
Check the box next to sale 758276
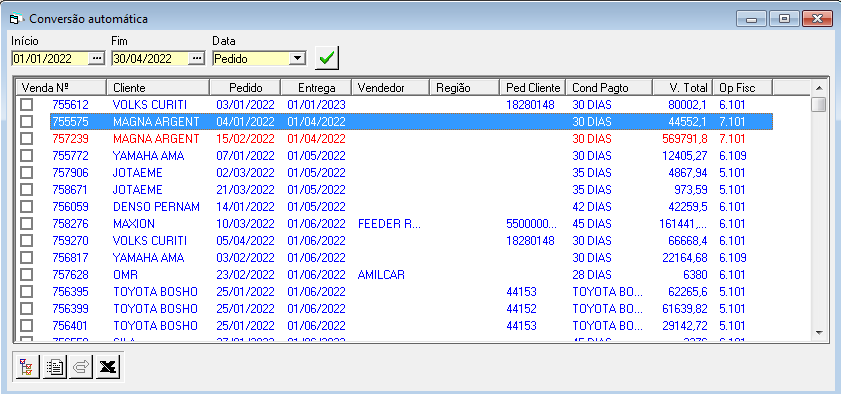pos(26,224)
